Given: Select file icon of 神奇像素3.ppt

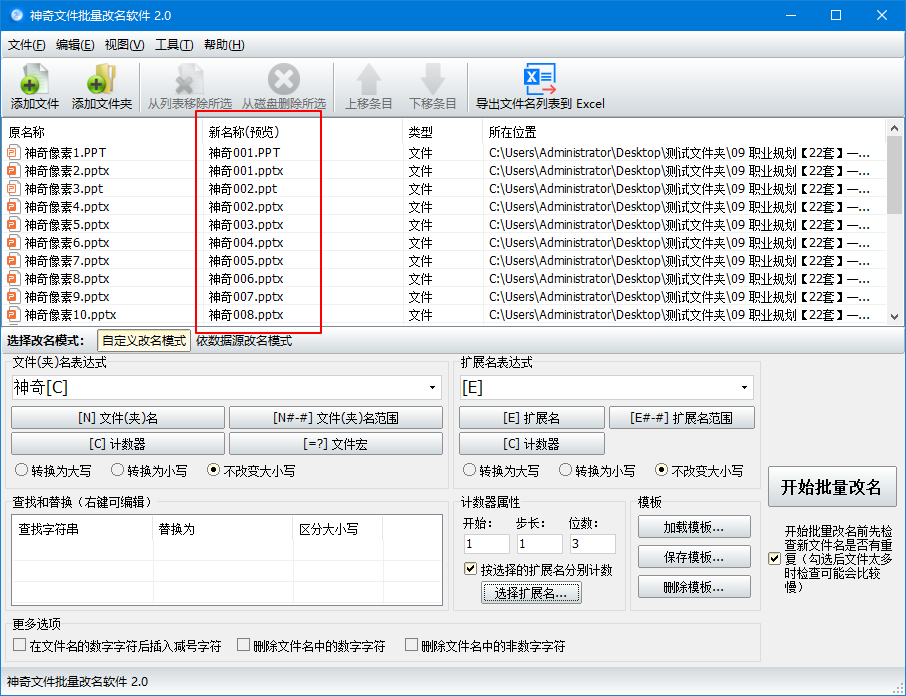Looking at the screenshot, I should [x=13, y=188].
